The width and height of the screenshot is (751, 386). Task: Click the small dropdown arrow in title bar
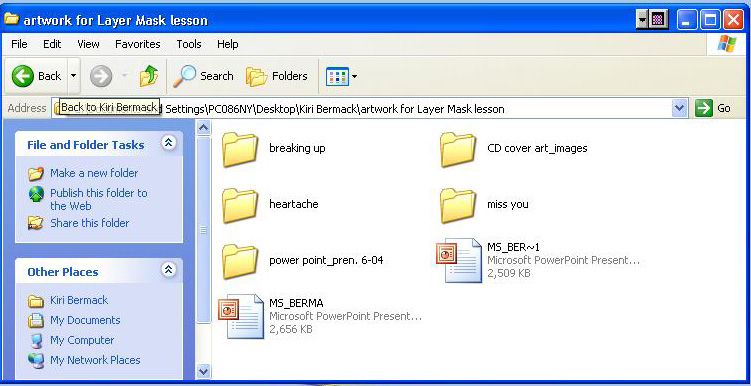(643, 20)
